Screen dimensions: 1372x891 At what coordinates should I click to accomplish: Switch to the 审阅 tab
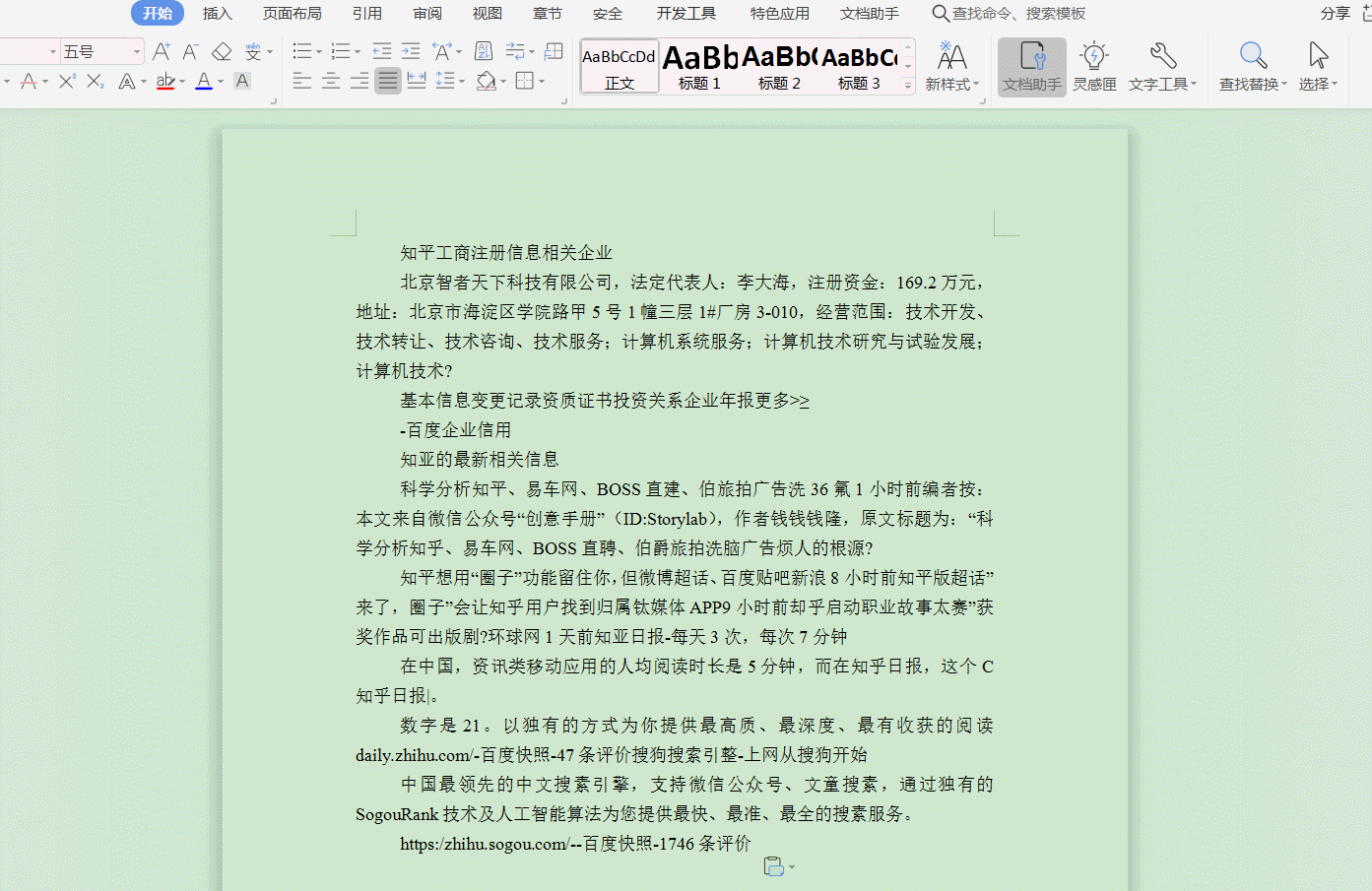click(427, 13)
